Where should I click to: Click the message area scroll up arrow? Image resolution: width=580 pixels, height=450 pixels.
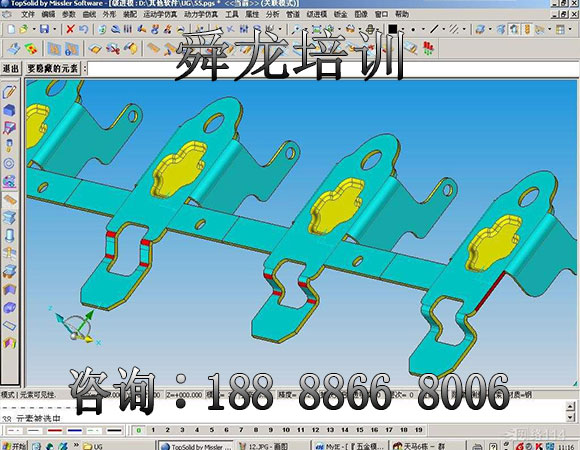click(x=571, y=406)
